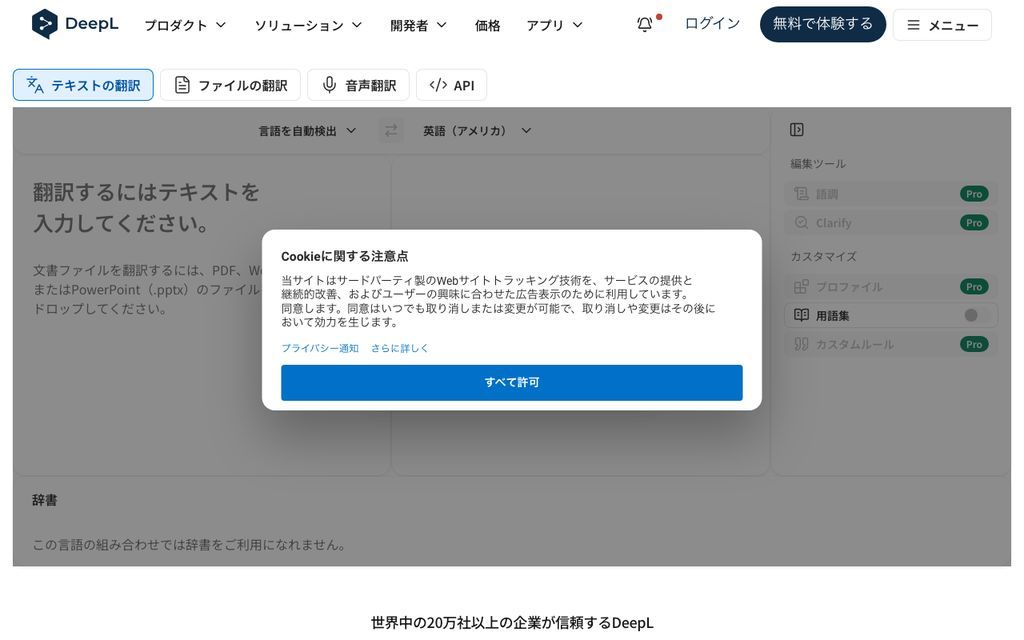Select the ファイルの翻訳 tab

pos(230,85)
